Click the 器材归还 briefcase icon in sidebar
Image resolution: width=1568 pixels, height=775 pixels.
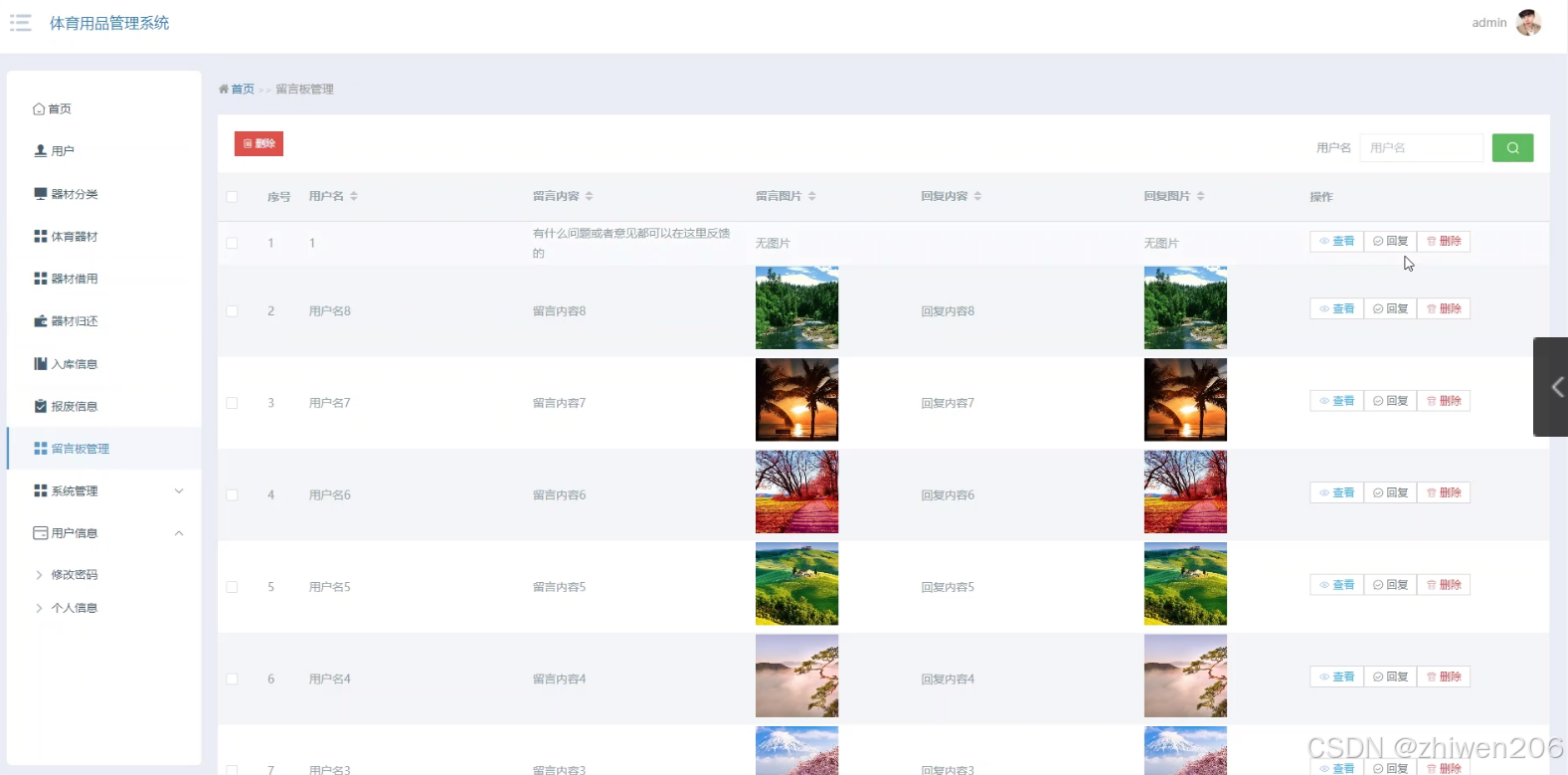[41, 320]
